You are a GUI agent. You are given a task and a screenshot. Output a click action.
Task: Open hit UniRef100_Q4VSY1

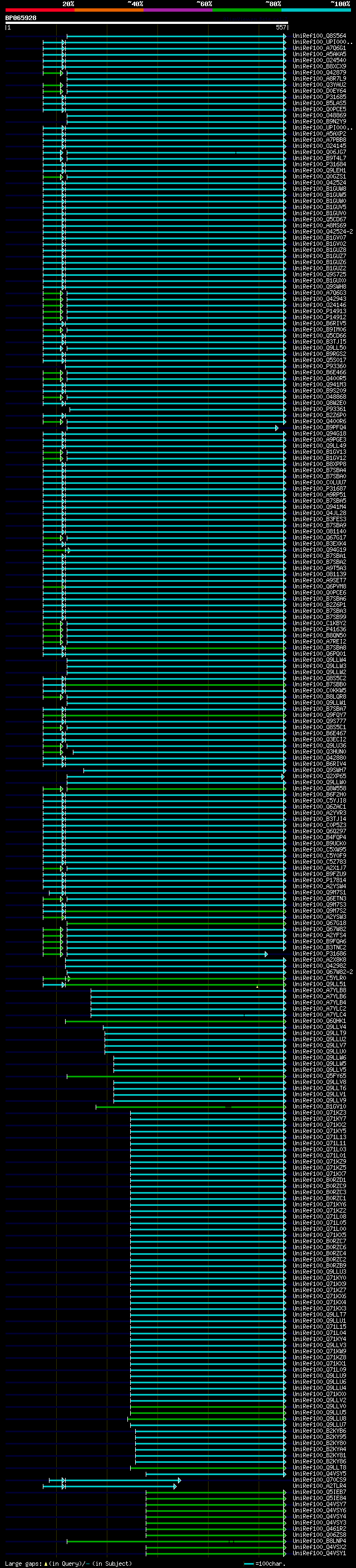319,1554
